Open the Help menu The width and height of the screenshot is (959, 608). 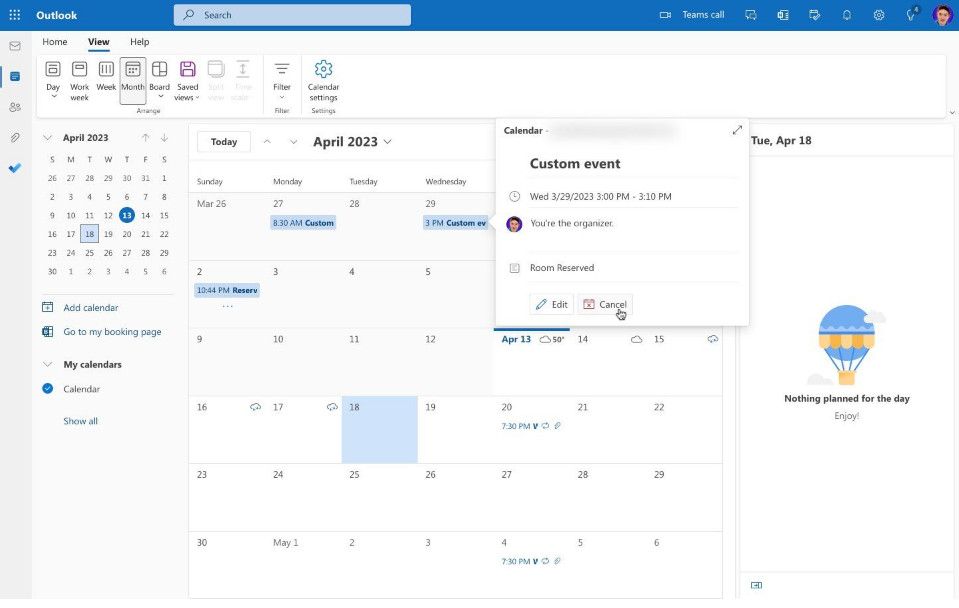(x=139, y=42)
